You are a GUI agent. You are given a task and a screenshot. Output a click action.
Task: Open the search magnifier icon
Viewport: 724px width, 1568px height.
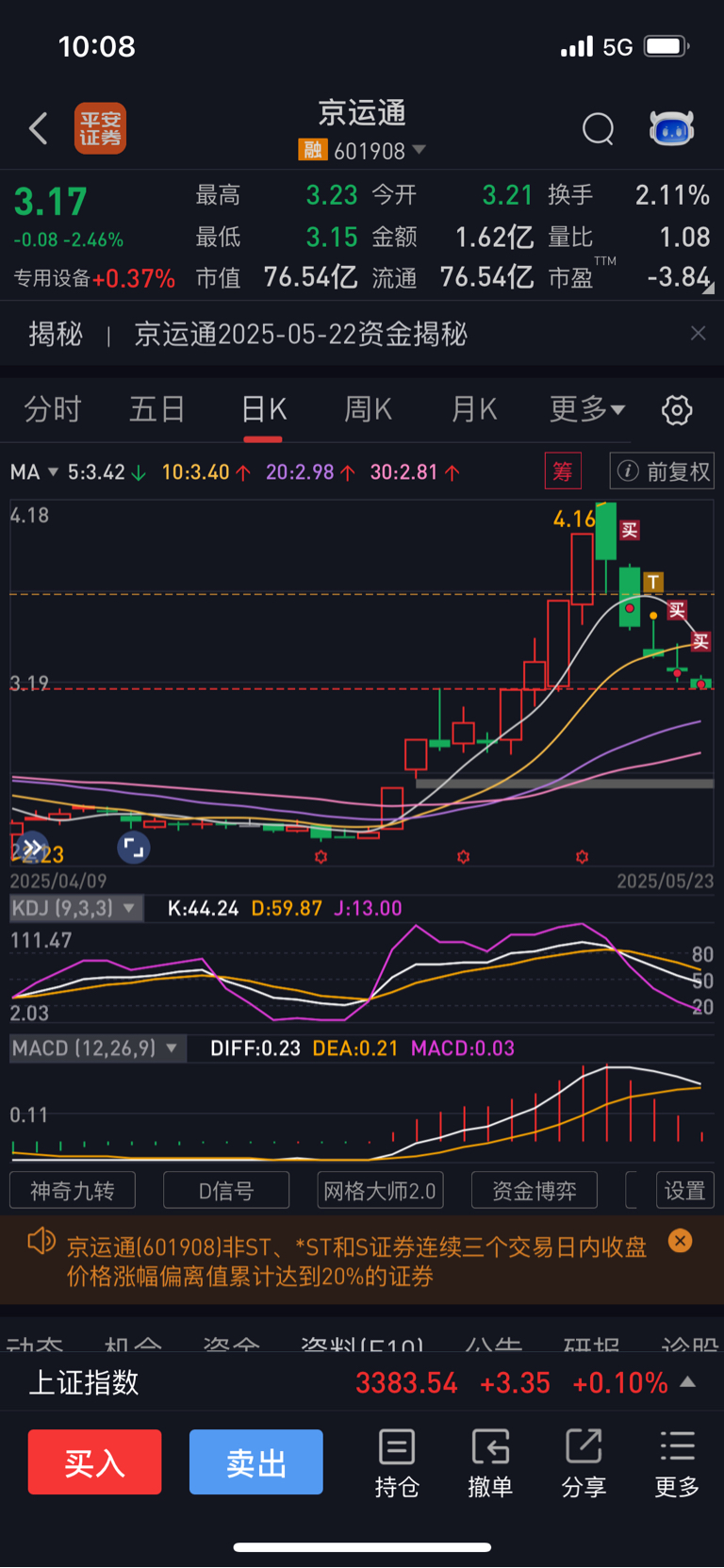pos(598,128)
